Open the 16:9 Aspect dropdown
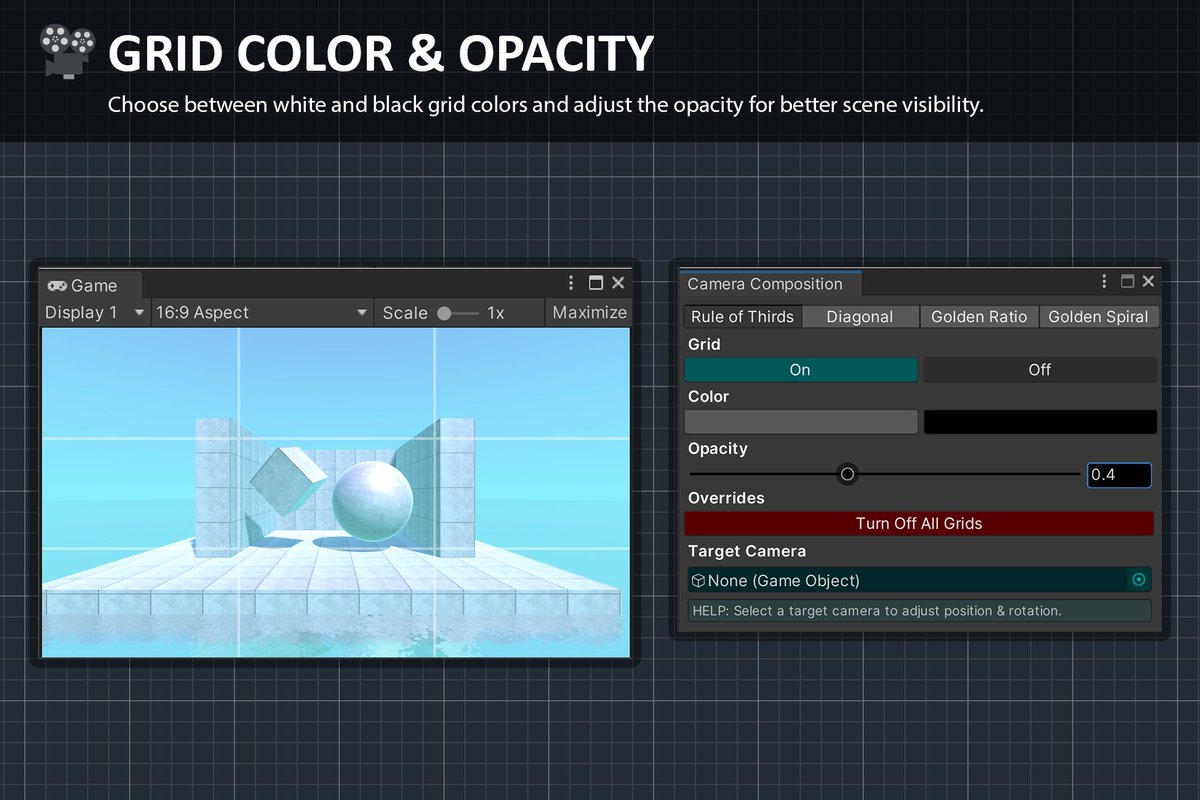Image resolution: width=1200 pixels, height=800 pixels. (x=262, y=312)
